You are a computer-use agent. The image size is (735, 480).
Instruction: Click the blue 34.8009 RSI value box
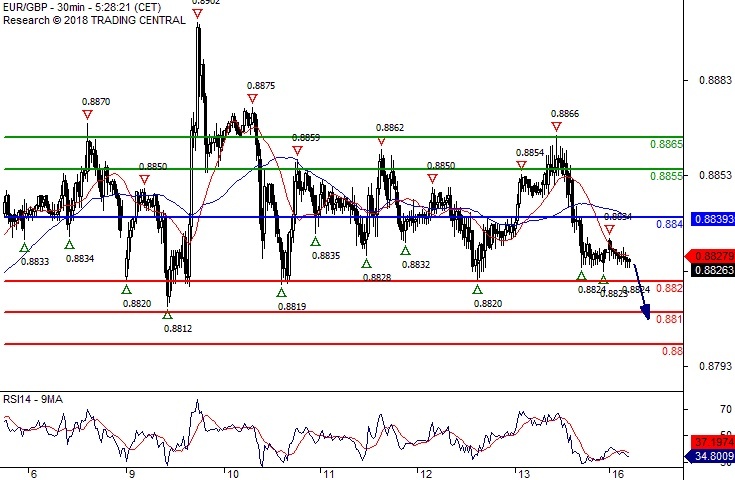pos(711,456)
